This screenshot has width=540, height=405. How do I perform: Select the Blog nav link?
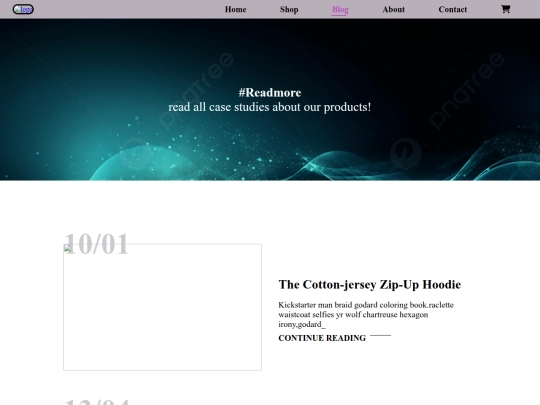coord(340,10)
